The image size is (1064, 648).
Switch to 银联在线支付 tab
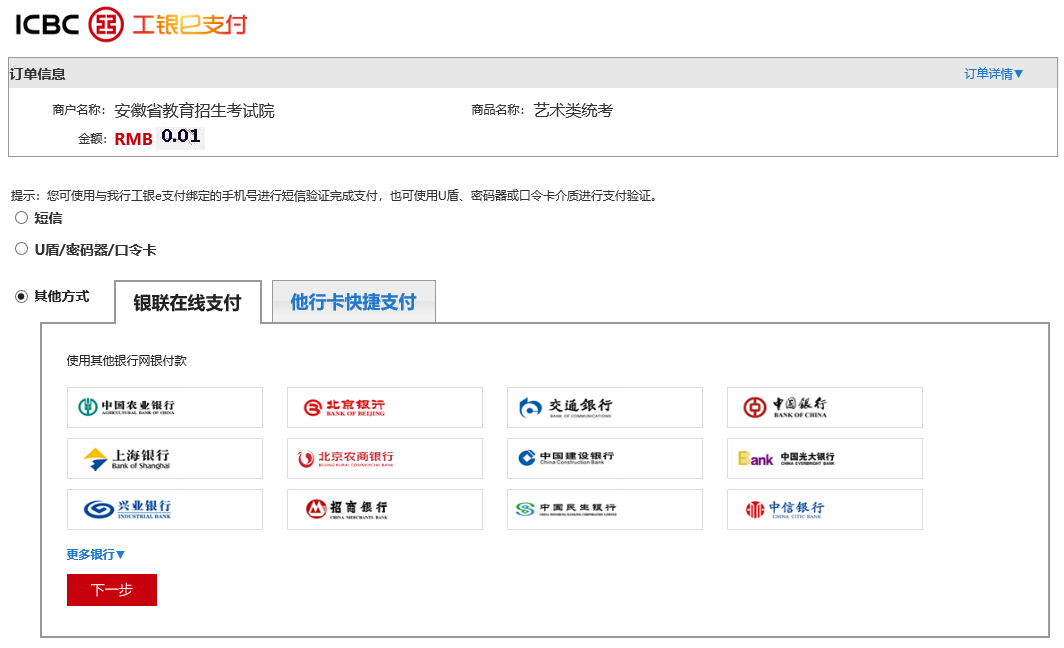tap(188, 303)
